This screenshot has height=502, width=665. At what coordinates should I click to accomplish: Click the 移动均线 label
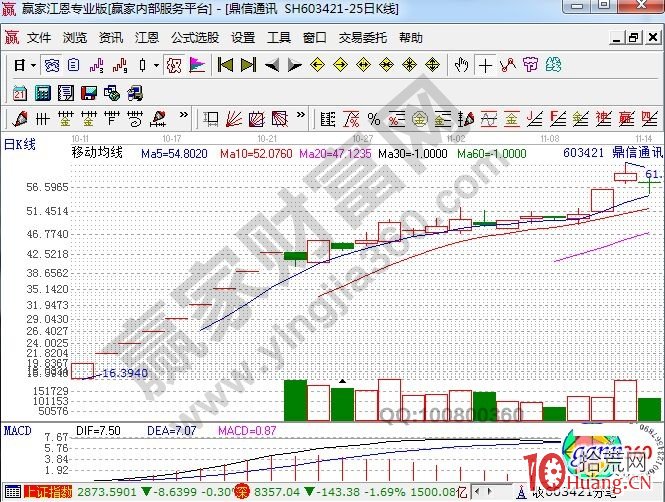coord(97,152)
